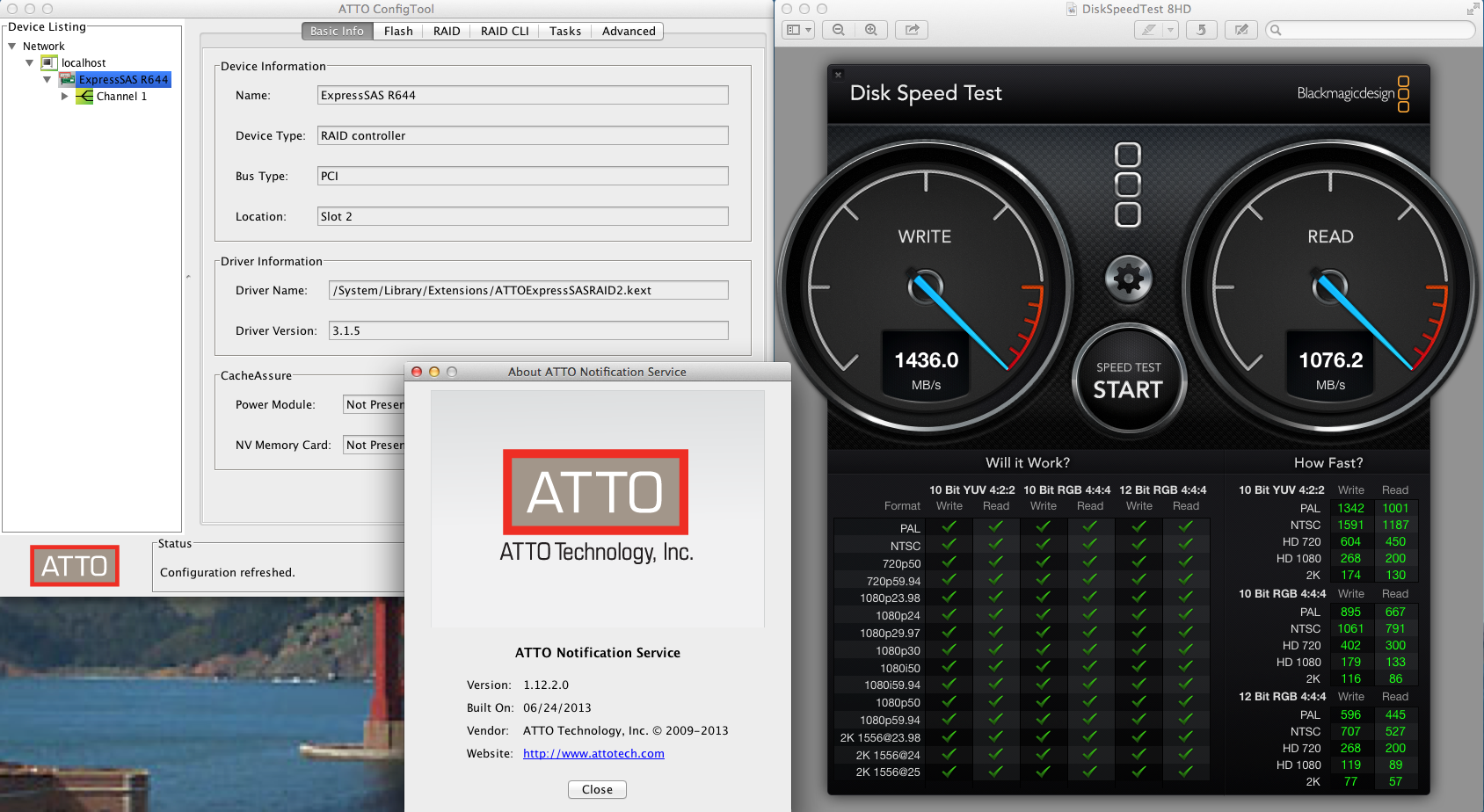The width and height of the screenshot is (1484, 812).
Task: Rotate the DiskSpeedTest 8HD image
Action: [x=1201, y=30]
